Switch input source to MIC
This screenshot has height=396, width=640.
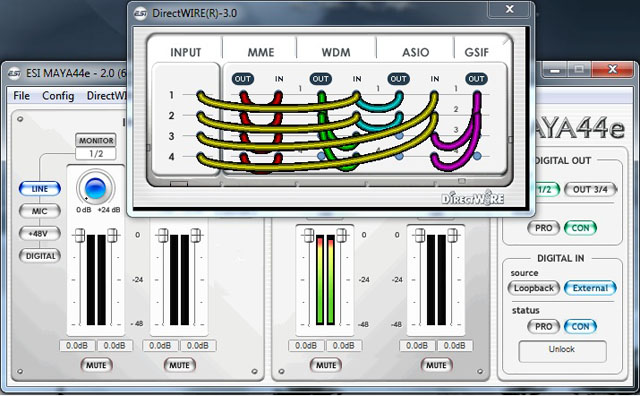40,211
